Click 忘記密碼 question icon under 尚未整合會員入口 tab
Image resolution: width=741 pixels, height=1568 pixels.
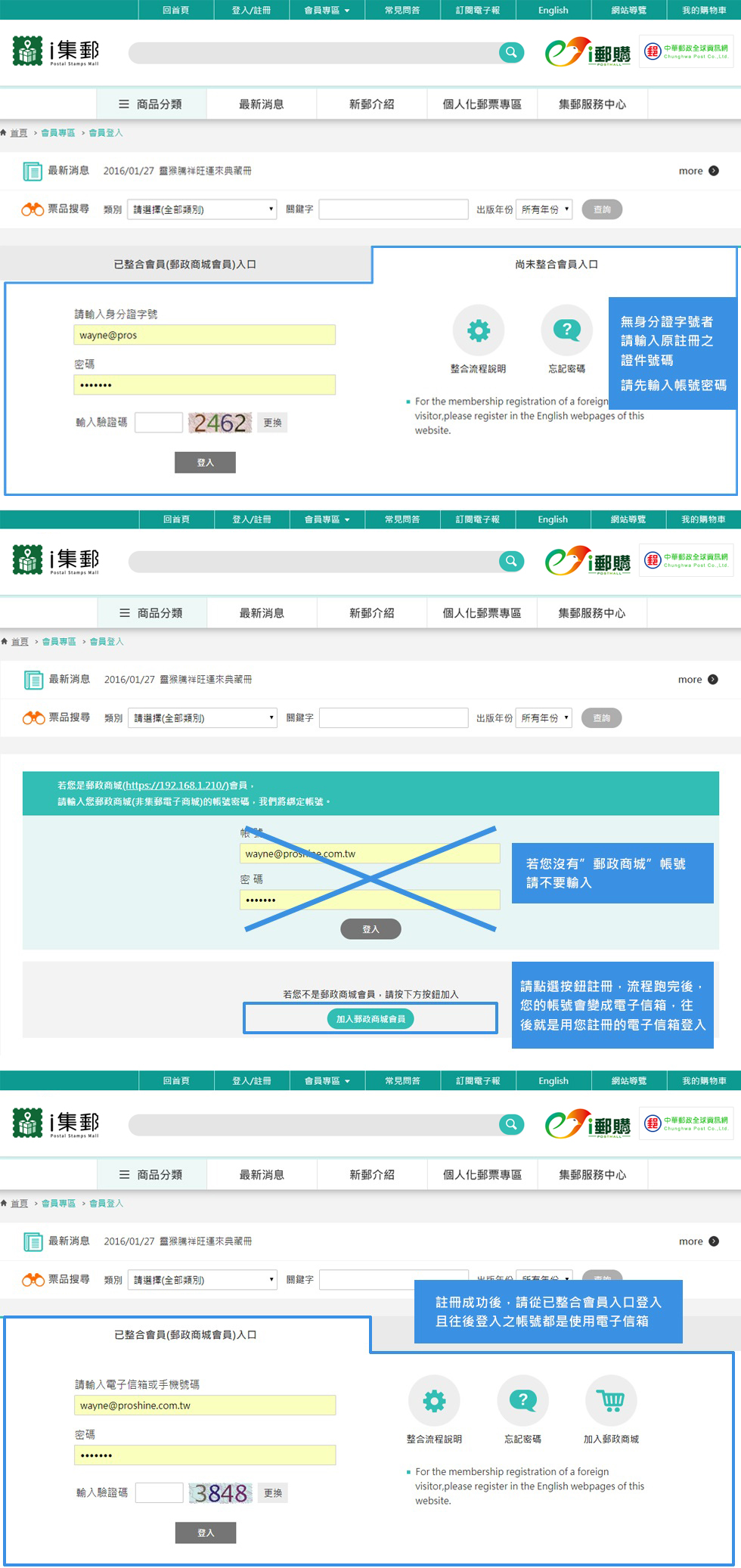[x=566, y=330]
